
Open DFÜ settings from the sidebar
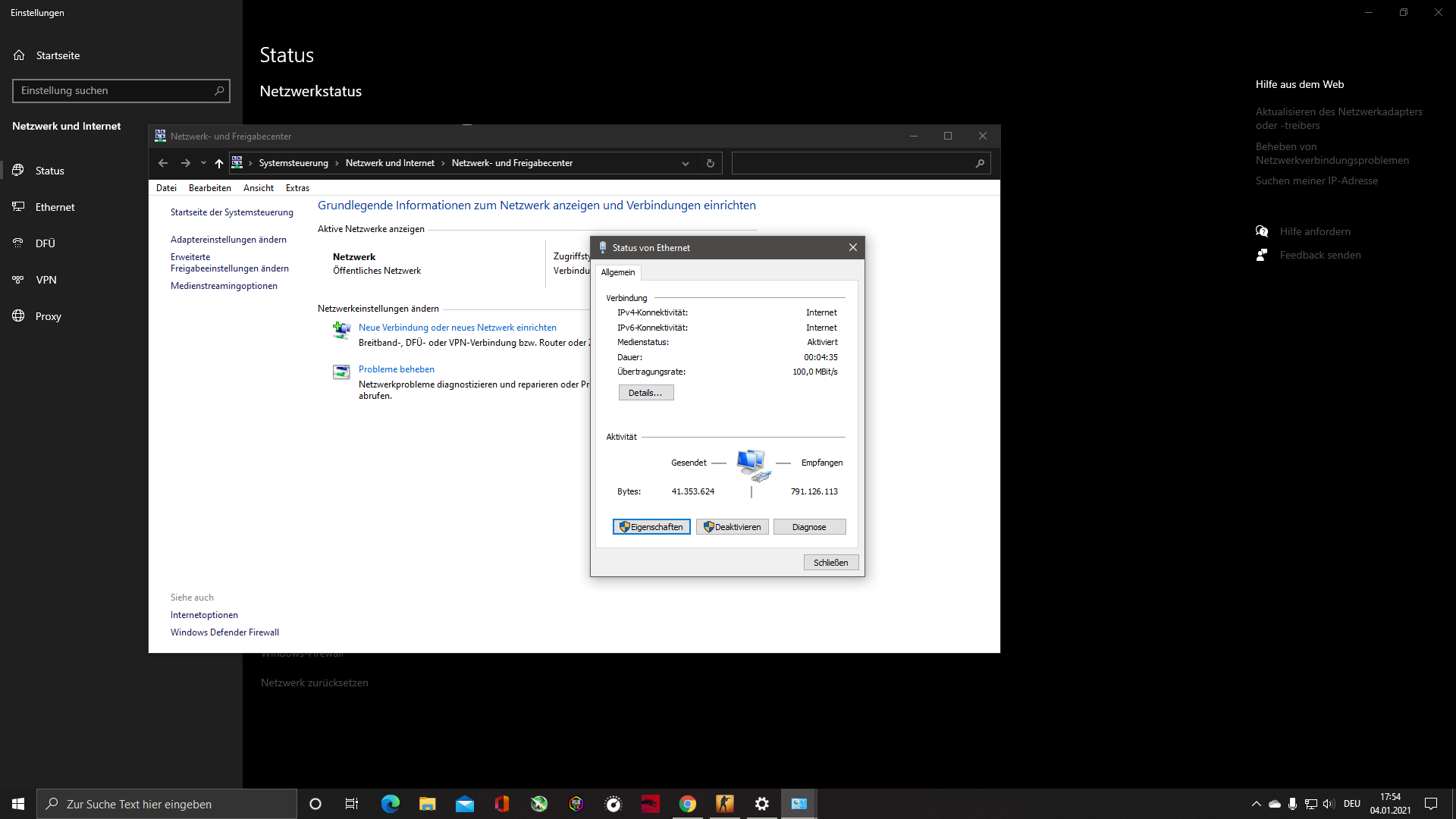[45, 243]
